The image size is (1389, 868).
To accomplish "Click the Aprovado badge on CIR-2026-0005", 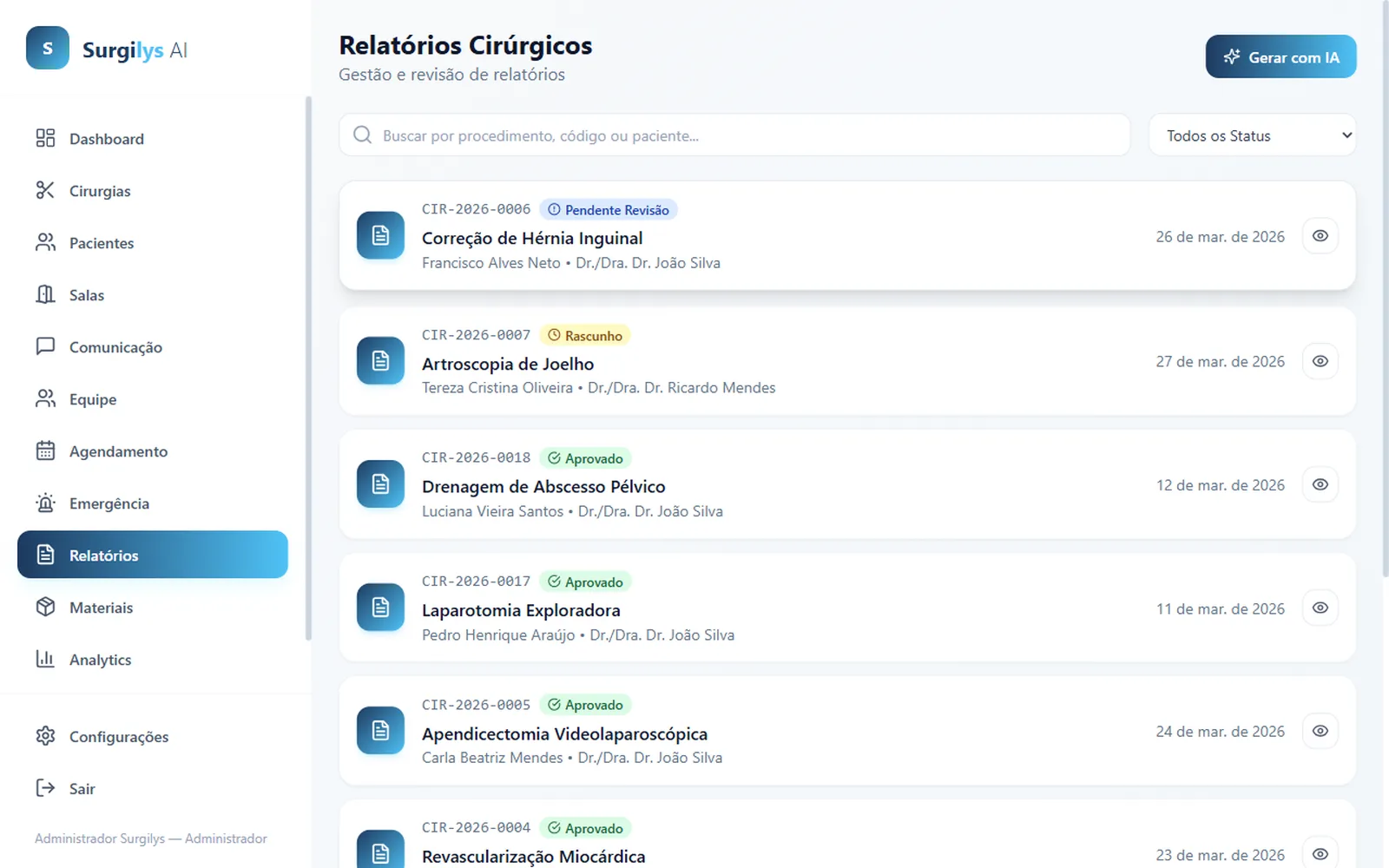I will click(585, 705).
